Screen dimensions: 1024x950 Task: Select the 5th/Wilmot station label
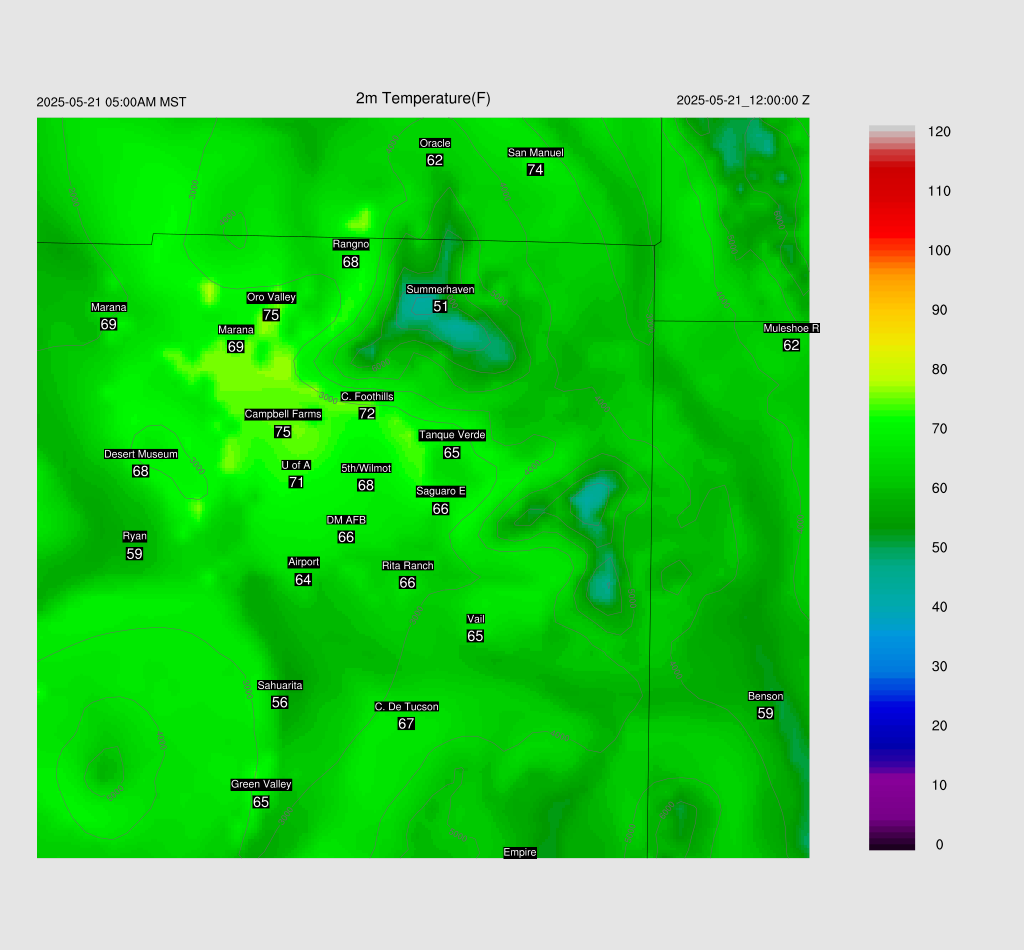click(x=366, y=468)
